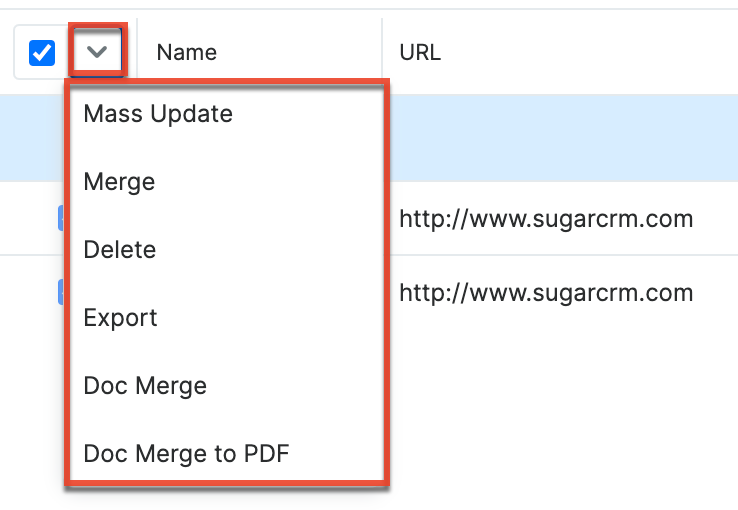This screenshot has height=510, width=738.
Task: Select the Doc Merge option
Action: click(x=145, y=386)
